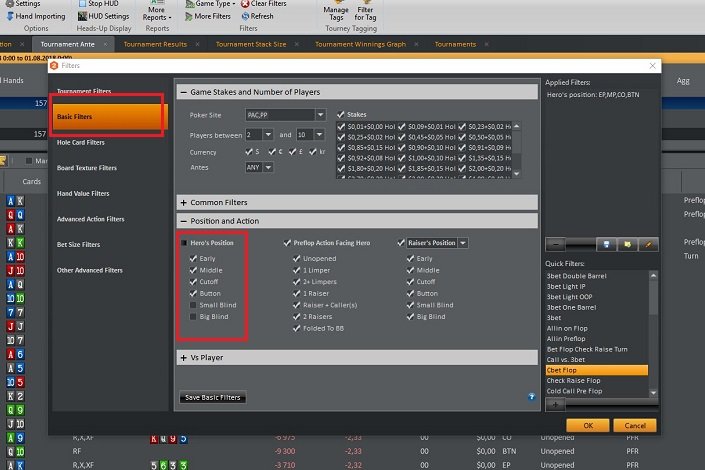Switch to the Tournament Results tab
The image size is (705, 470).
[155, 44]
